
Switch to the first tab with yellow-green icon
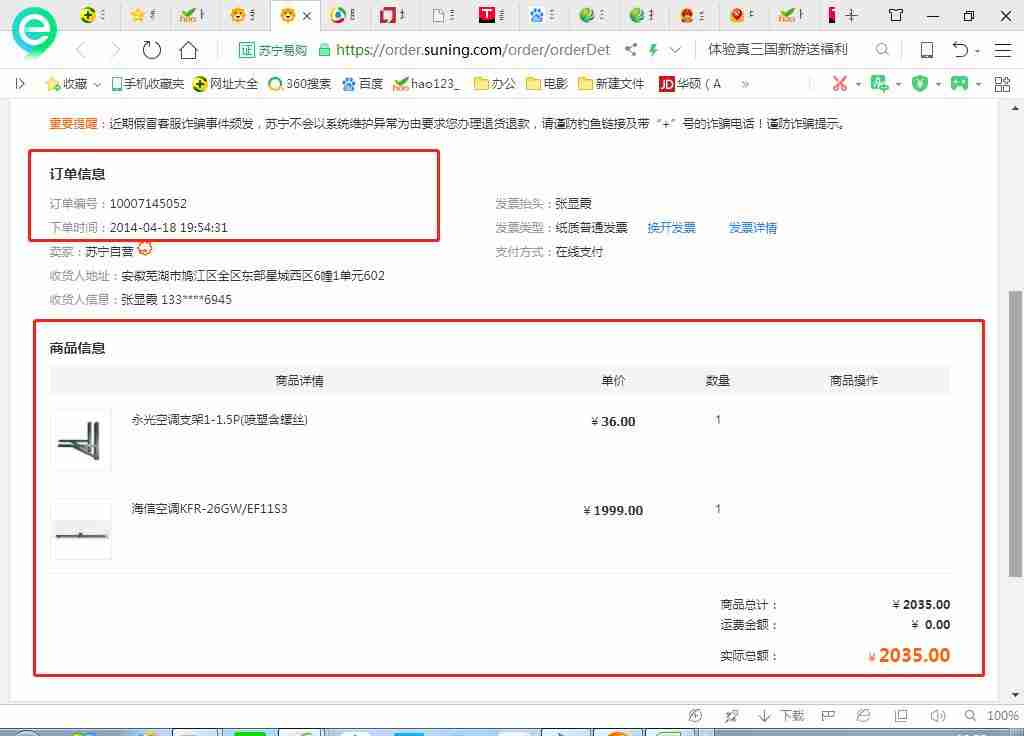point(93,14)
